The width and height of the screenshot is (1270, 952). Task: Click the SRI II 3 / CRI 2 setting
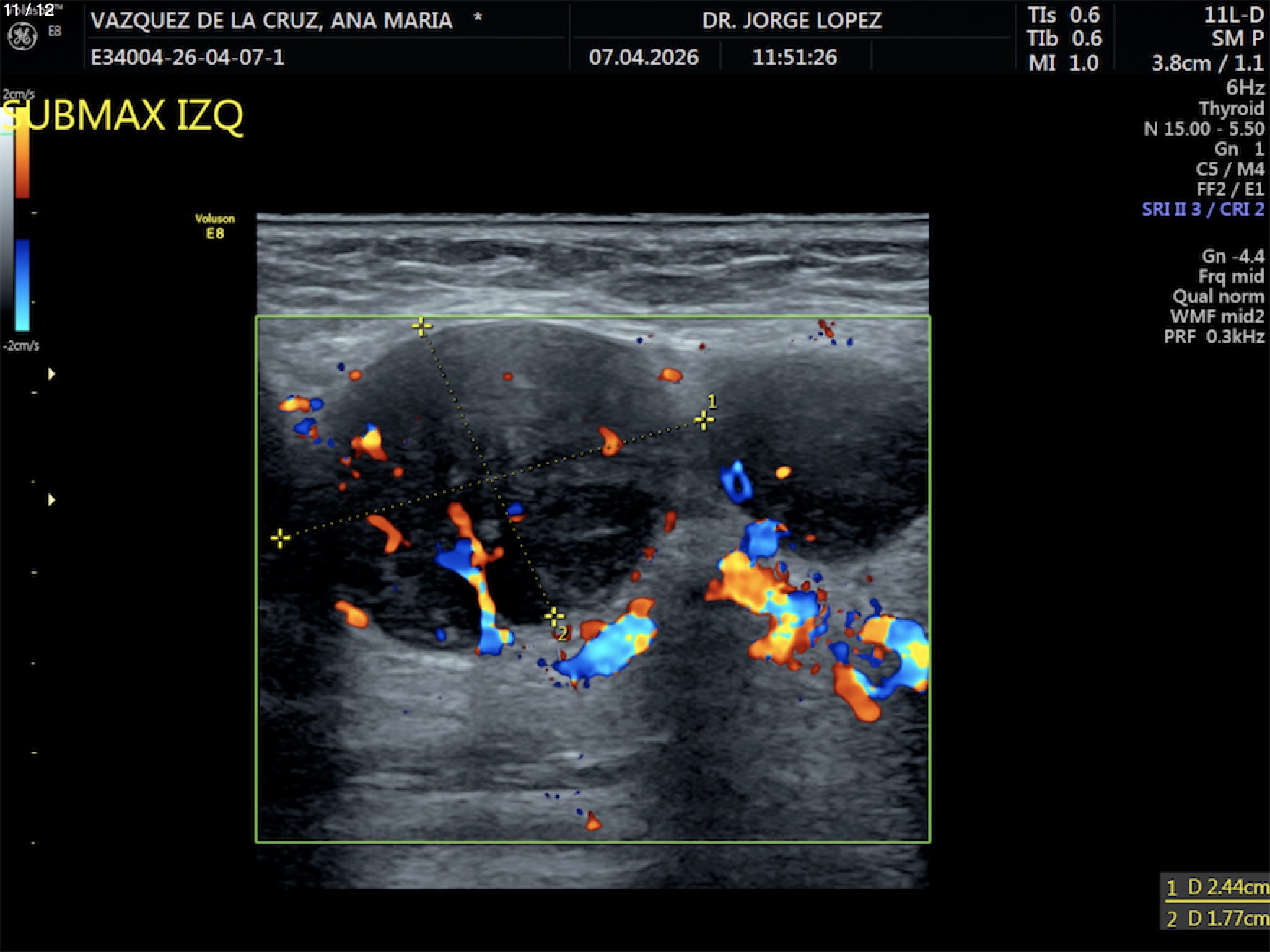pyautogui.click(x=1202, y=209)
